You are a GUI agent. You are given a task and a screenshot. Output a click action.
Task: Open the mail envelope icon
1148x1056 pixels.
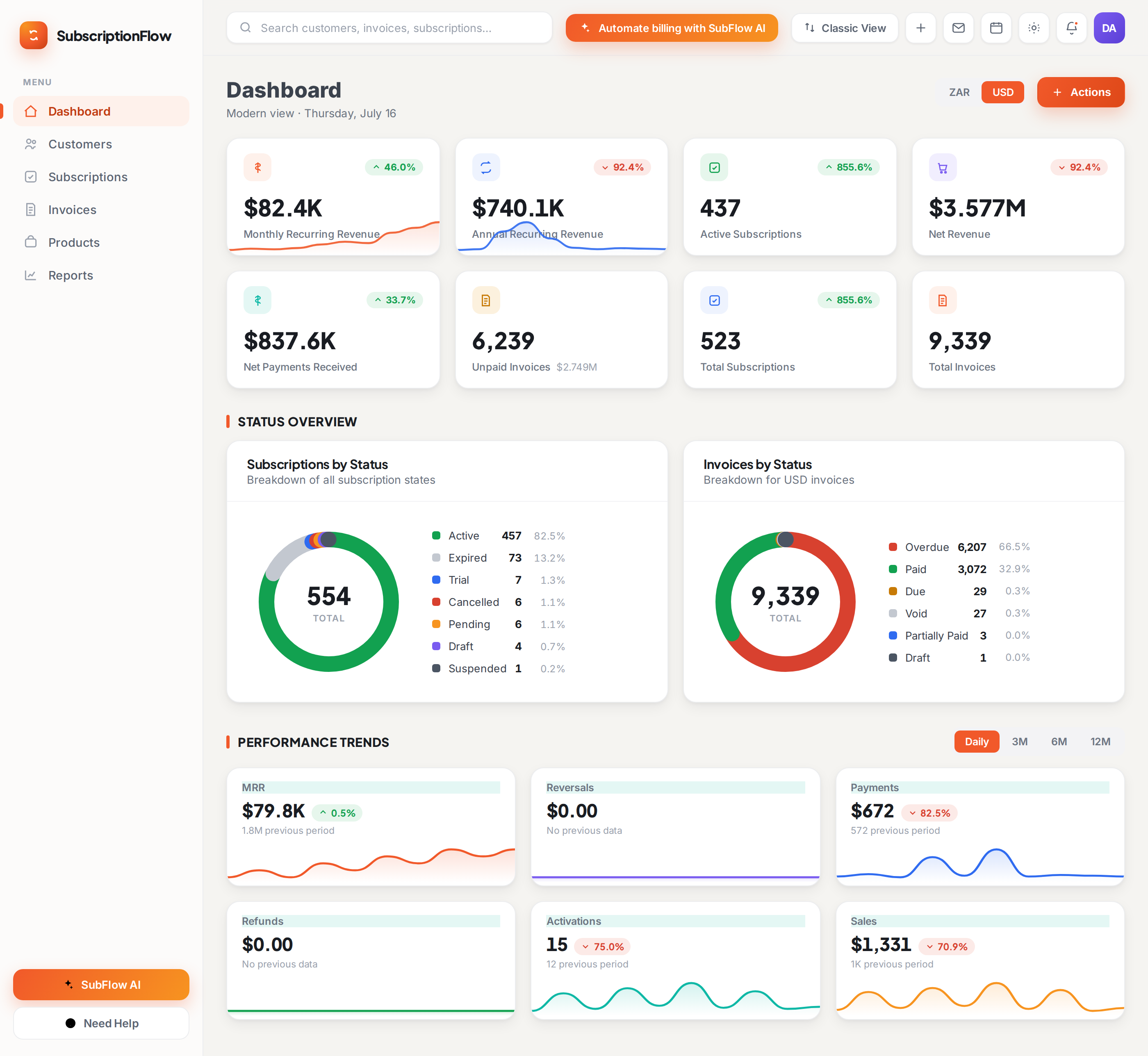[x=958, y=28]
